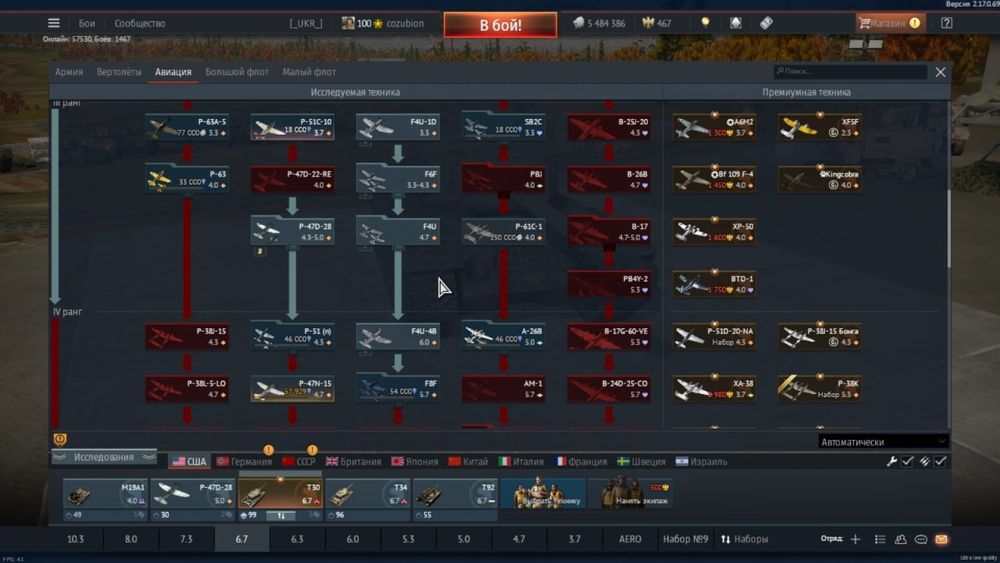This screenshot has width=1000, height=563.
Task: Click the gold shield warning badge
Action: [x=60, y=439]
